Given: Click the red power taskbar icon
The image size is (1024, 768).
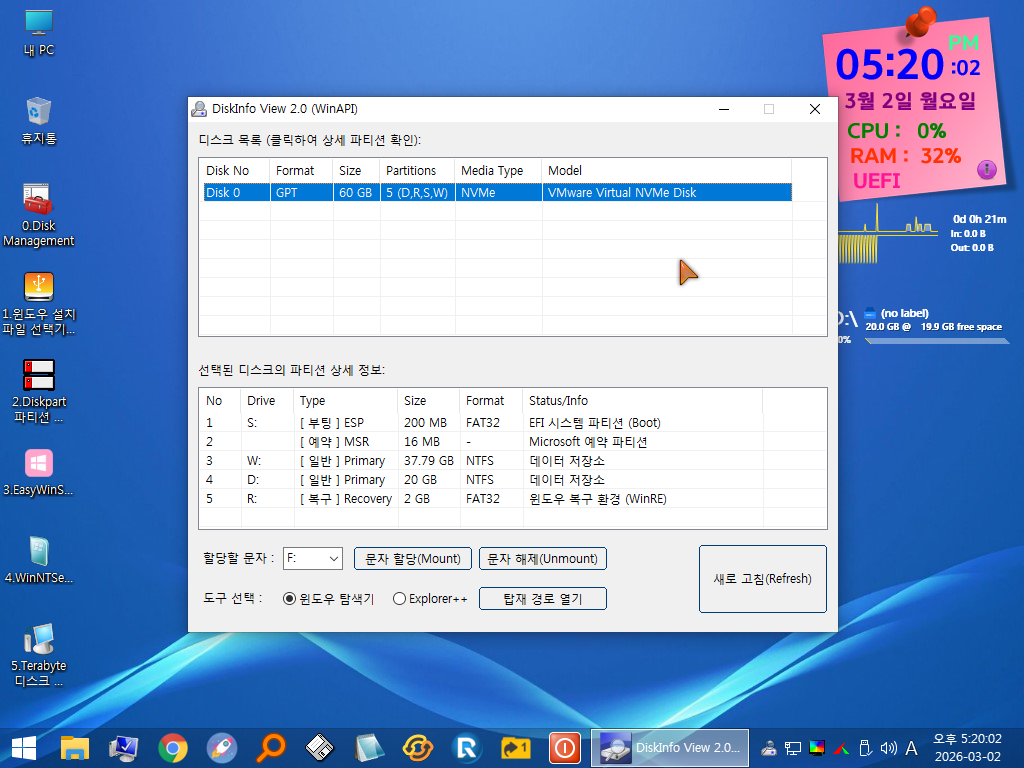Looking at the screenshot, I should [565, 748].
